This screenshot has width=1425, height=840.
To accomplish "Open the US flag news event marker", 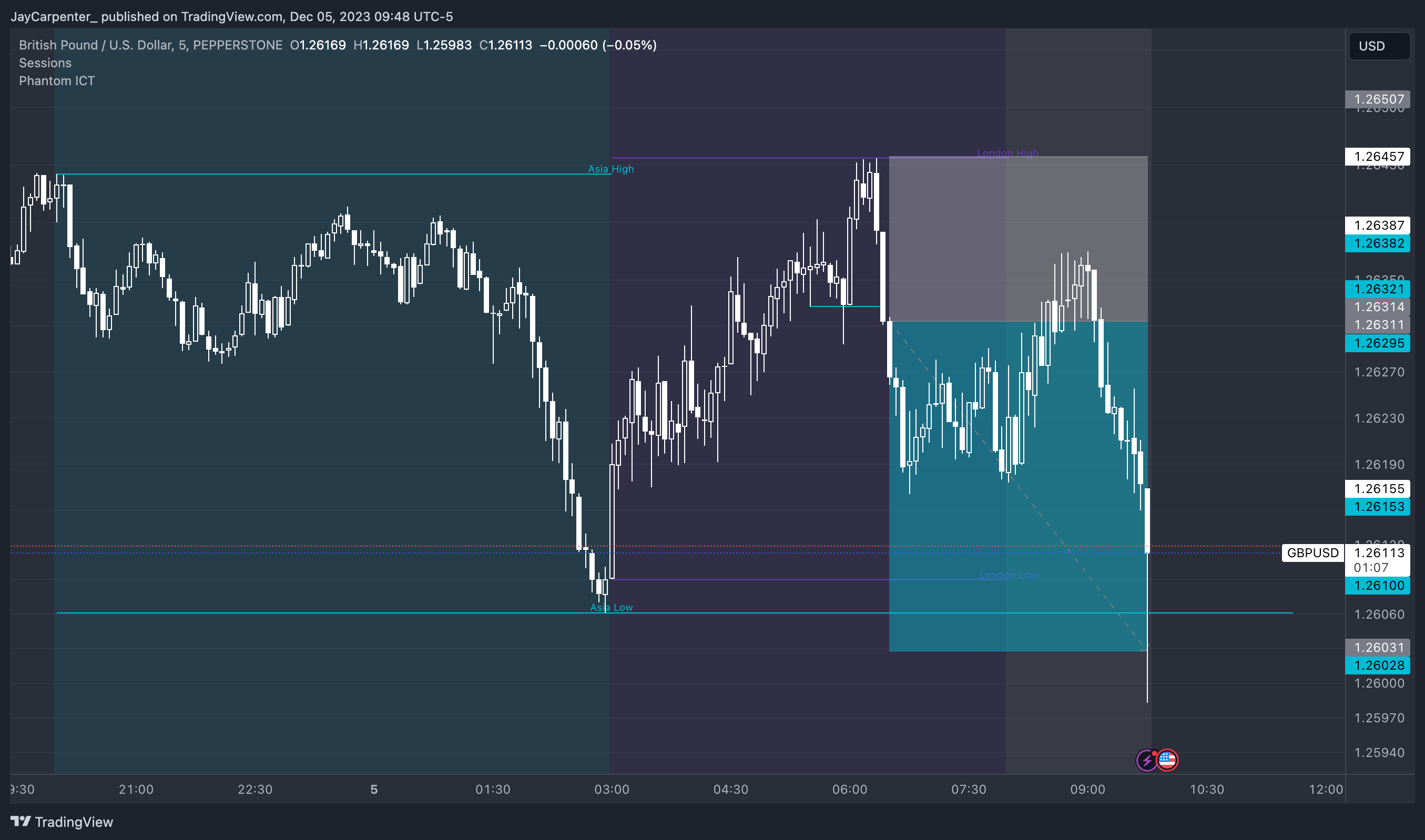I will point(1167,760).
